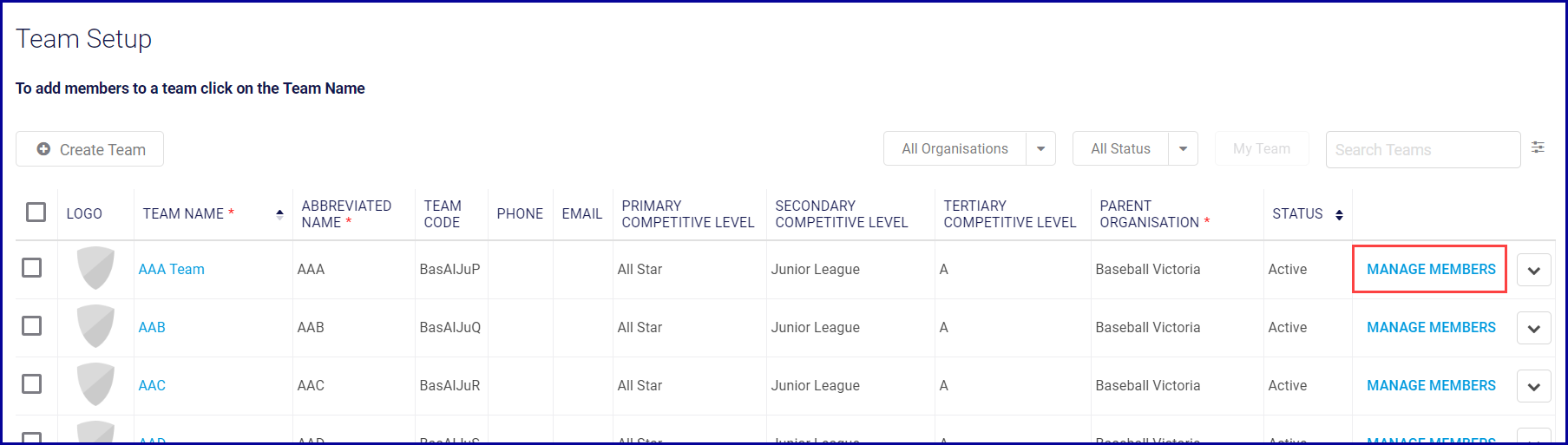
Task: Click the AAA Team shield logo
Action: 95,268
